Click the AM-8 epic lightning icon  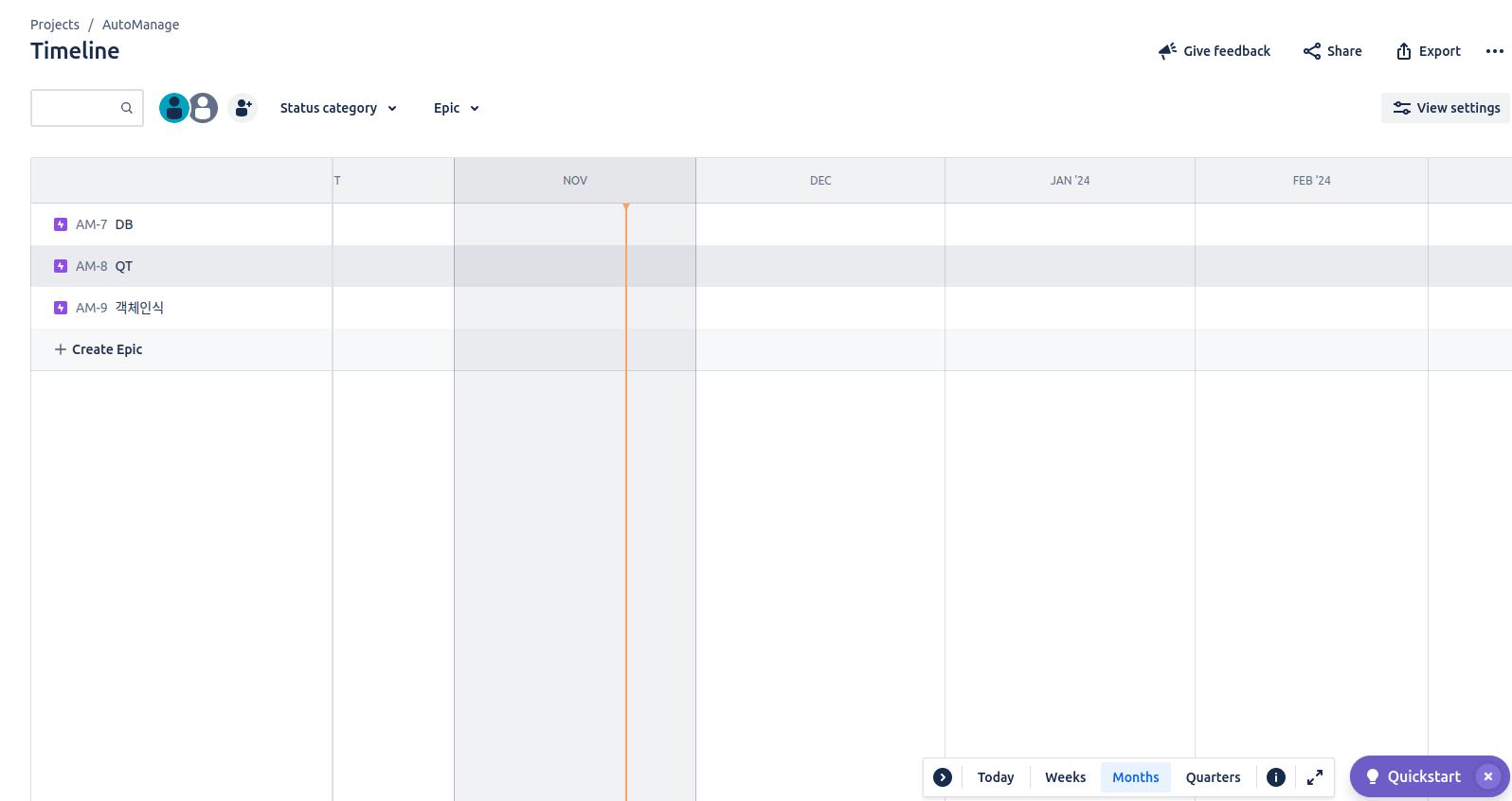[61, 266]
